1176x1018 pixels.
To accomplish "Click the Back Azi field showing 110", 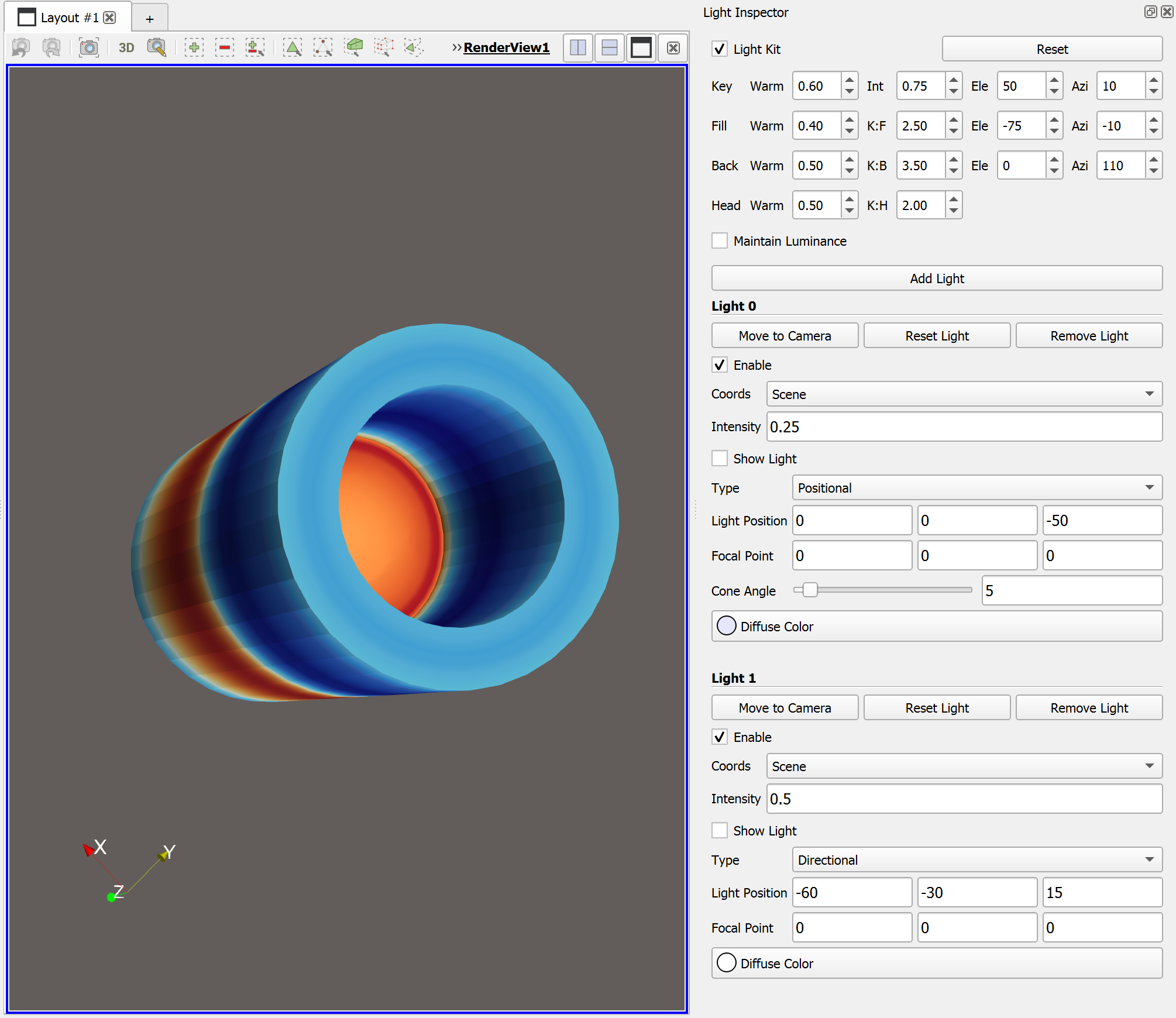I will 1121,165.
